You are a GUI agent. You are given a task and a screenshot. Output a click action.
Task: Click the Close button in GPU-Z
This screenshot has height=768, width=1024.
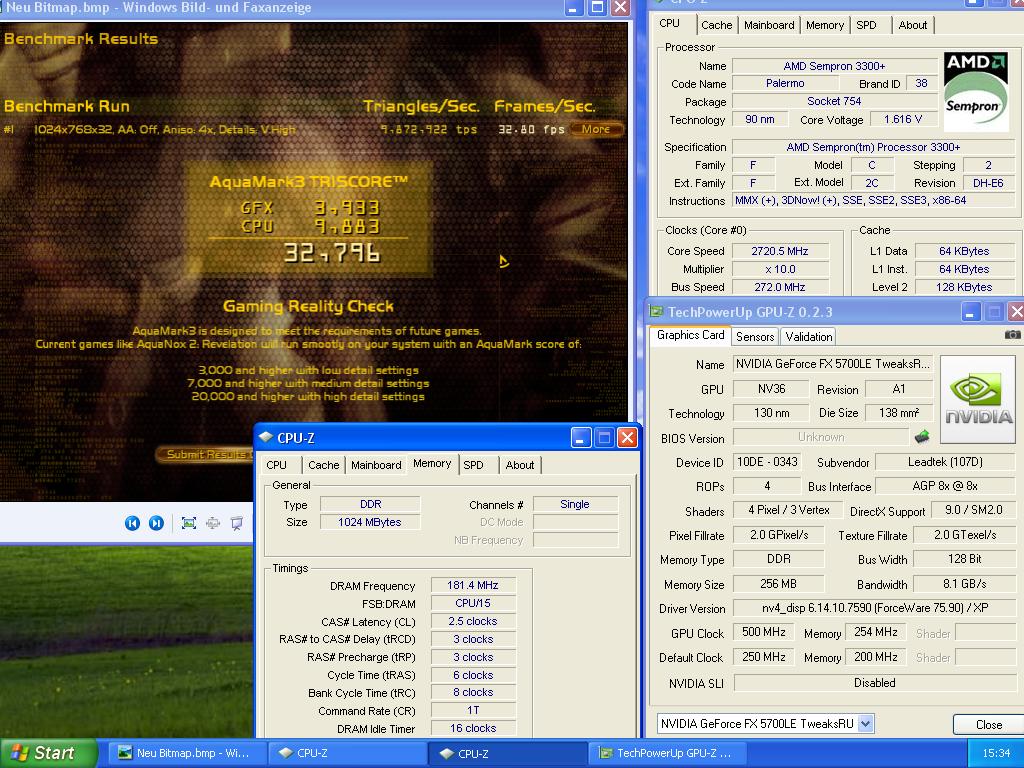pos(988,724)
